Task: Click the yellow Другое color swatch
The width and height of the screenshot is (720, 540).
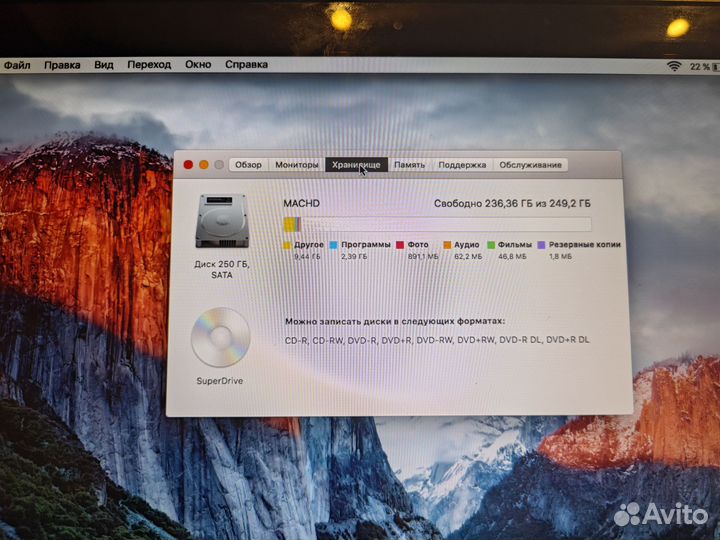Action: (287, 245)
